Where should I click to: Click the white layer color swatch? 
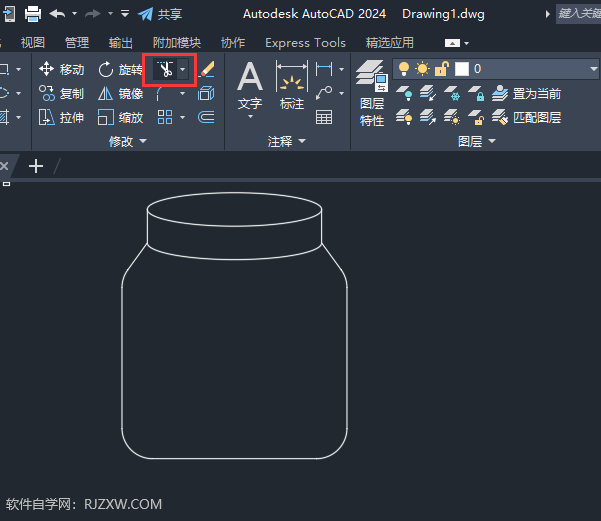pyautogui.click(x=462, y=69)
